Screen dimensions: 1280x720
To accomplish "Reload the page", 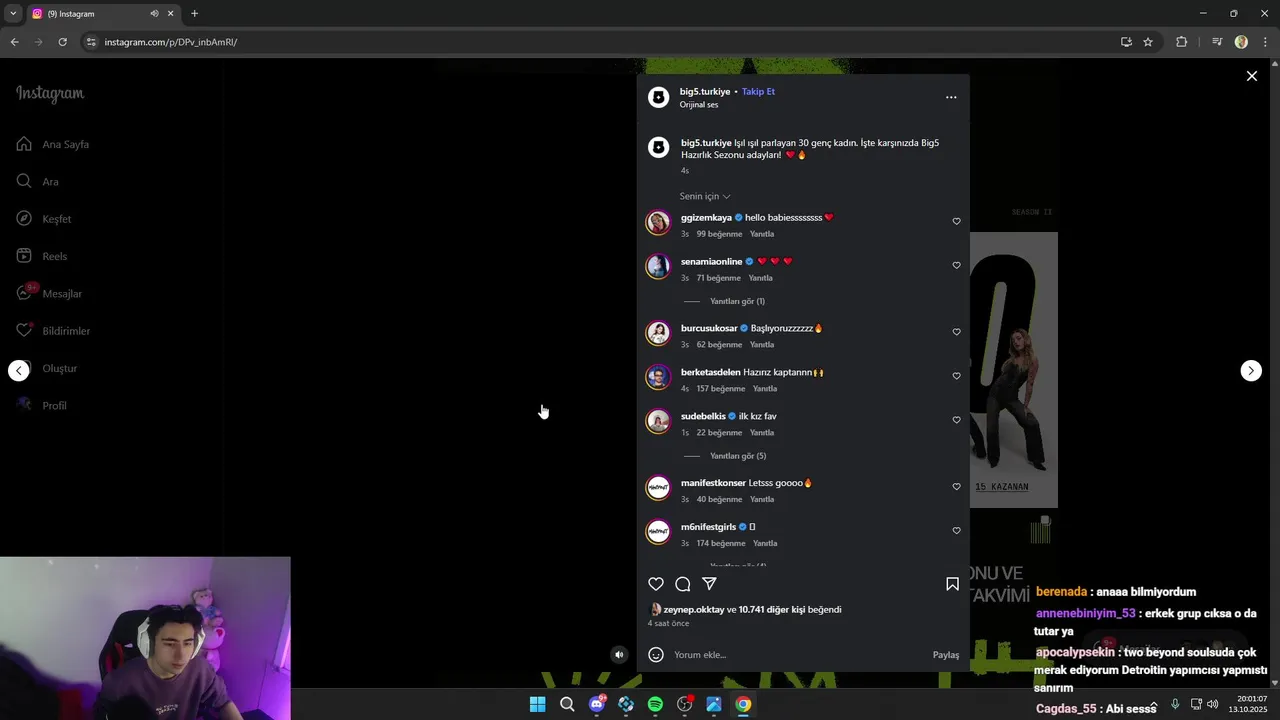I will pyautogui.click(x=62, y=42).
